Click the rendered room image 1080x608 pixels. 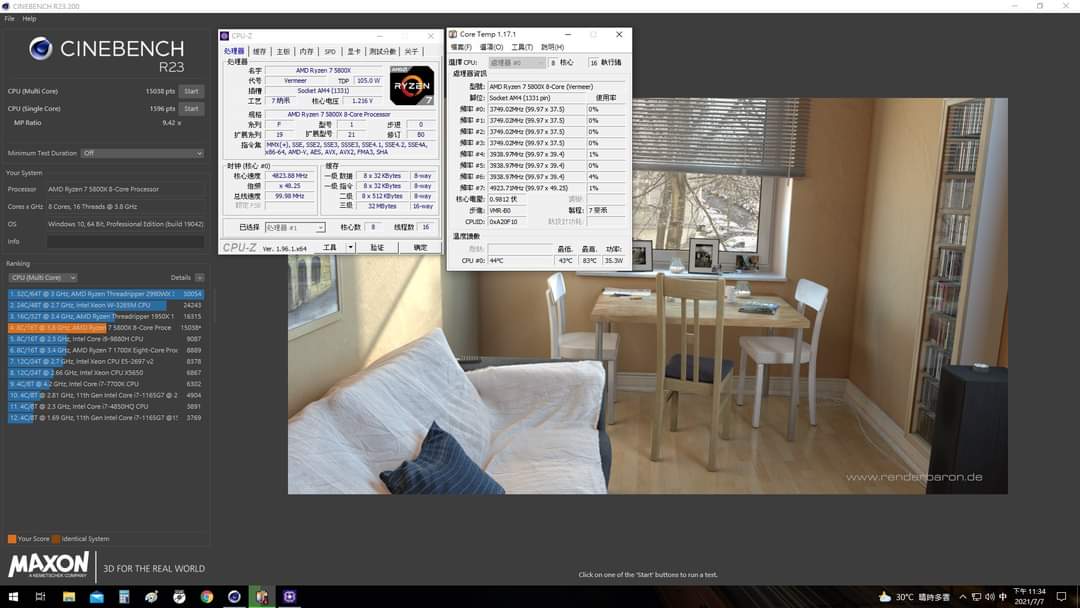coord(647,296)
